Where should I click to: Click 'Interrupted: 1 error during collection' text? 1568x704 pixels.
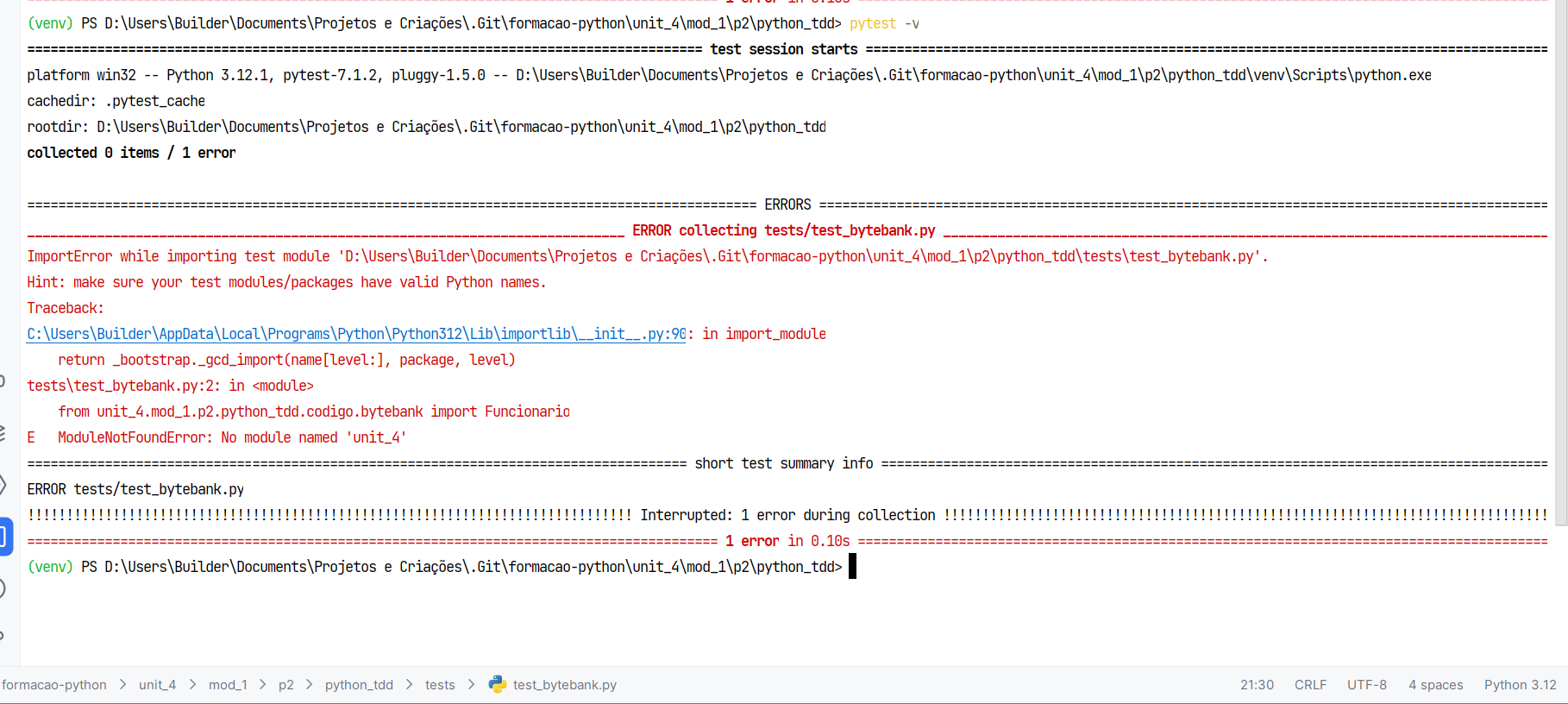click(787, 515)
